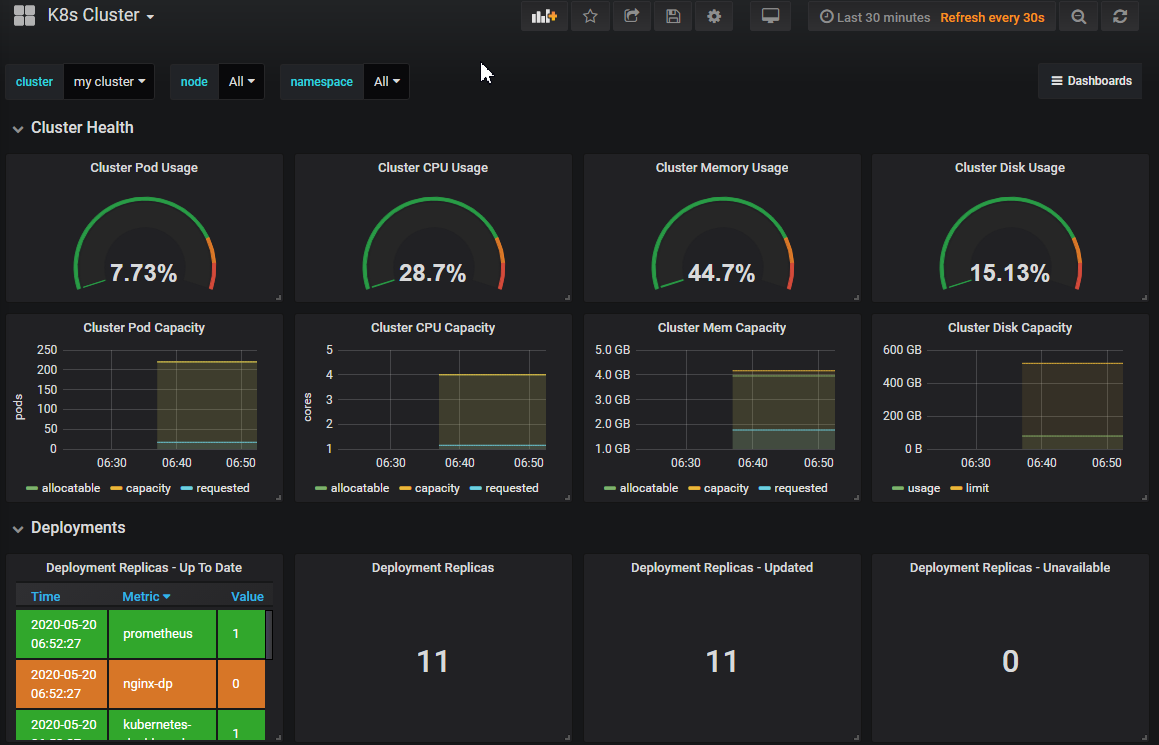Open the namespace All dropdown
The image size is (1159, 745).
(385, 81)
